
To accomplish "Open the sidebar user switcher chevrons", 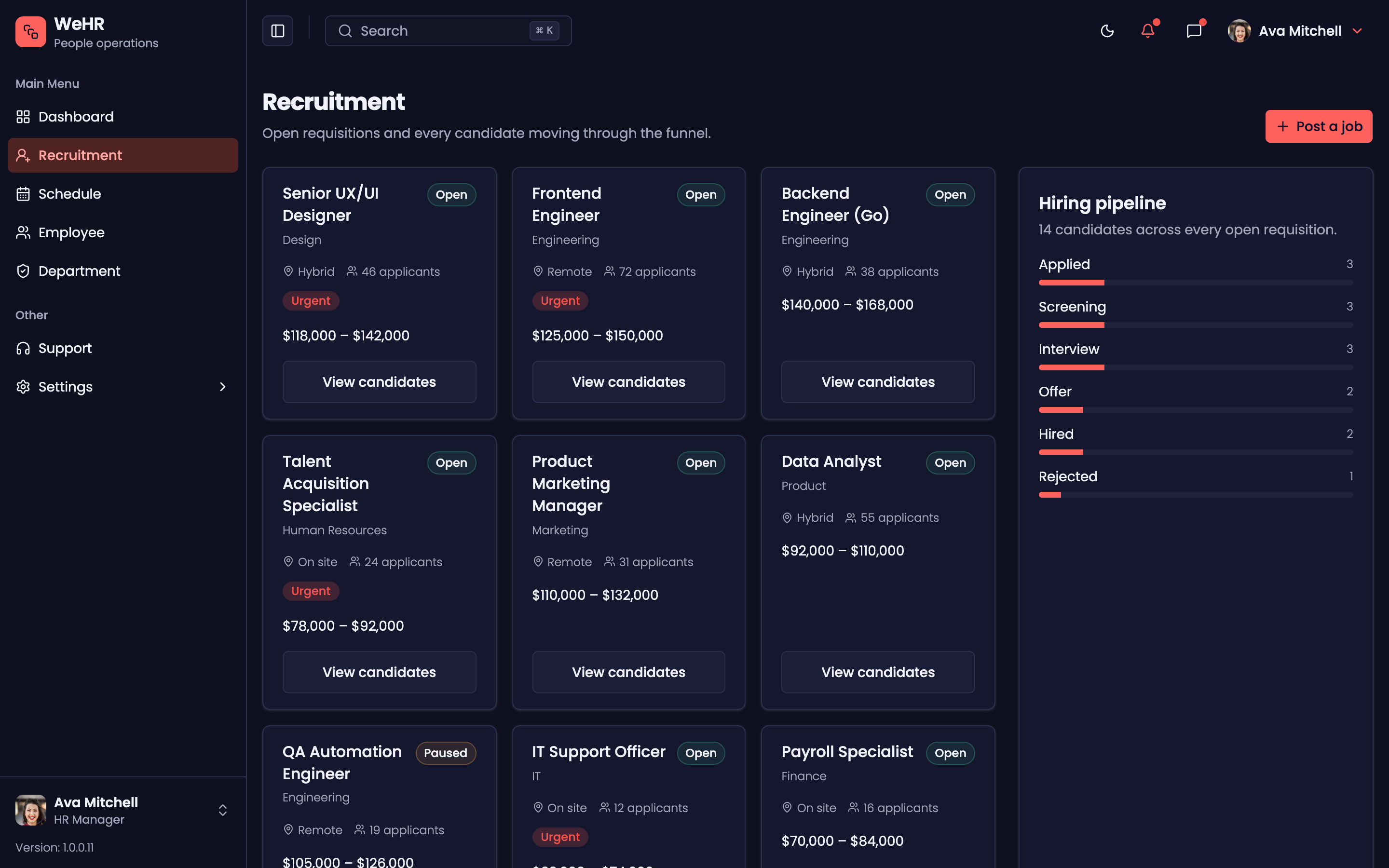I will tap(223, 810).
